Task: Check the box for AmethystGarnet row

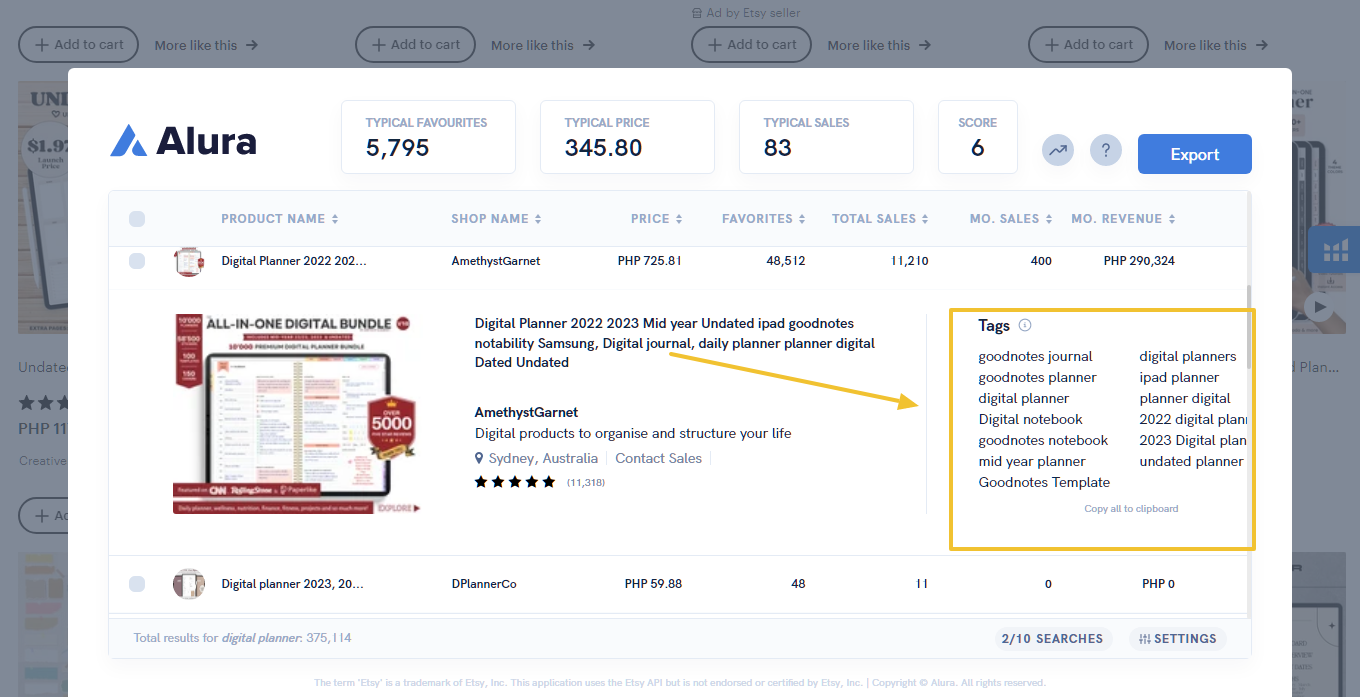Action: click(x=137, y=261)
